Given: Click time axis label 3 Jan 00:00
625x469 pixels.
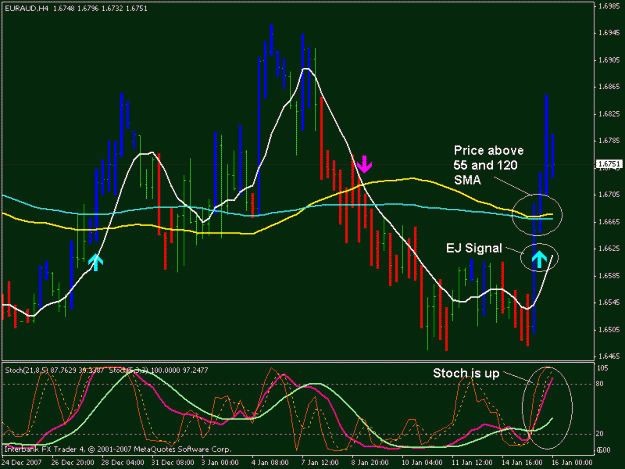Looking at the screenshot, I should (220, 463).
